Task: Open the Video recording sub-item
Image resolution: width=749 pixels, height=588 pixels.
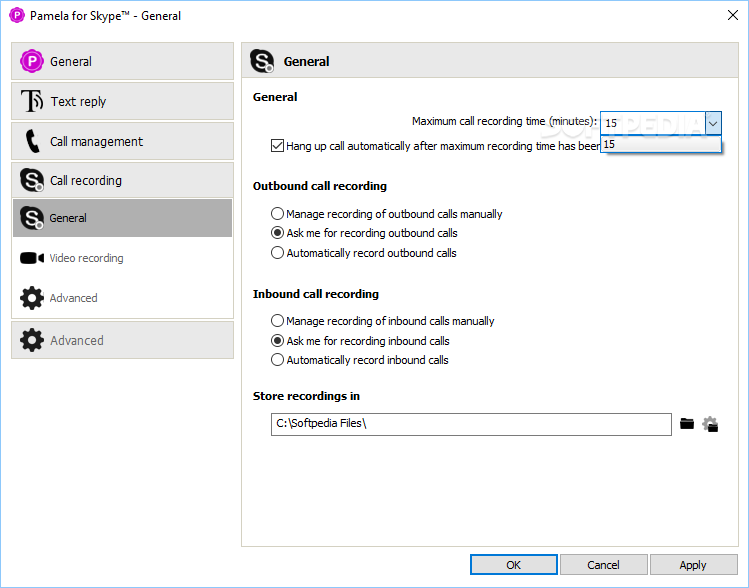Action: (122, 258)
